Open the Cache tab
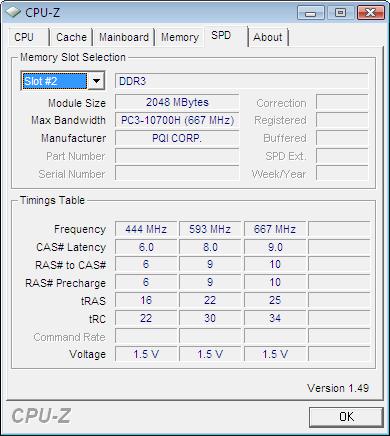 click(71, 37)
